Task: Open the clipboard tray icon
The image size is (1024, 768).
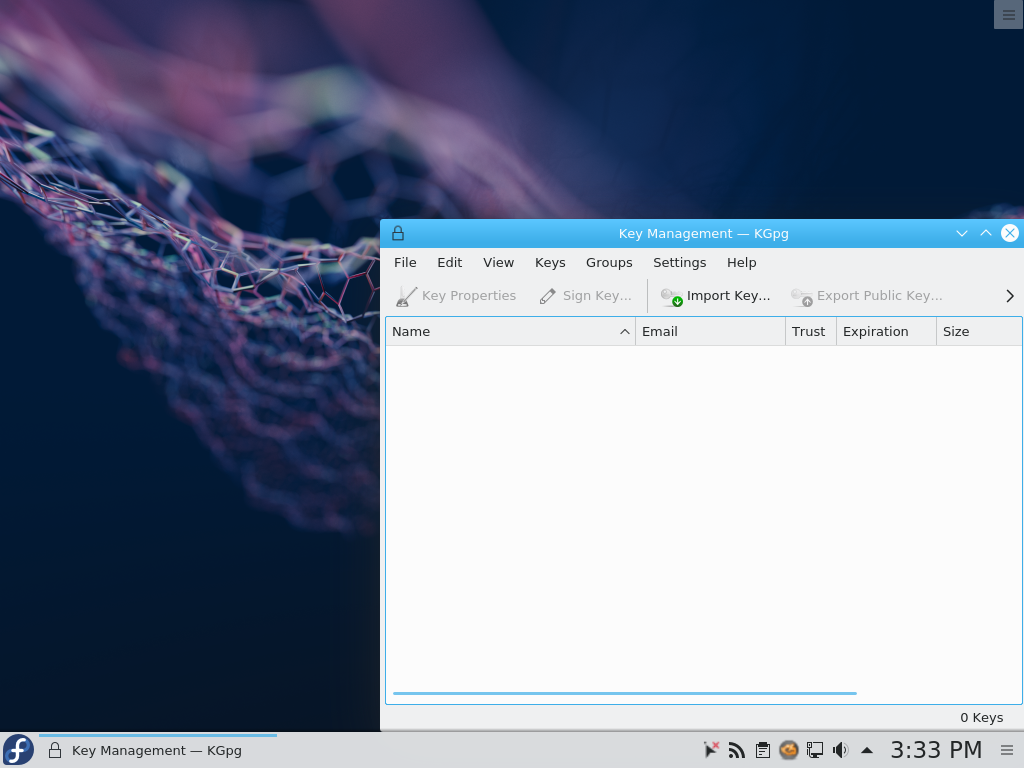Action: [x=763, y=750]
